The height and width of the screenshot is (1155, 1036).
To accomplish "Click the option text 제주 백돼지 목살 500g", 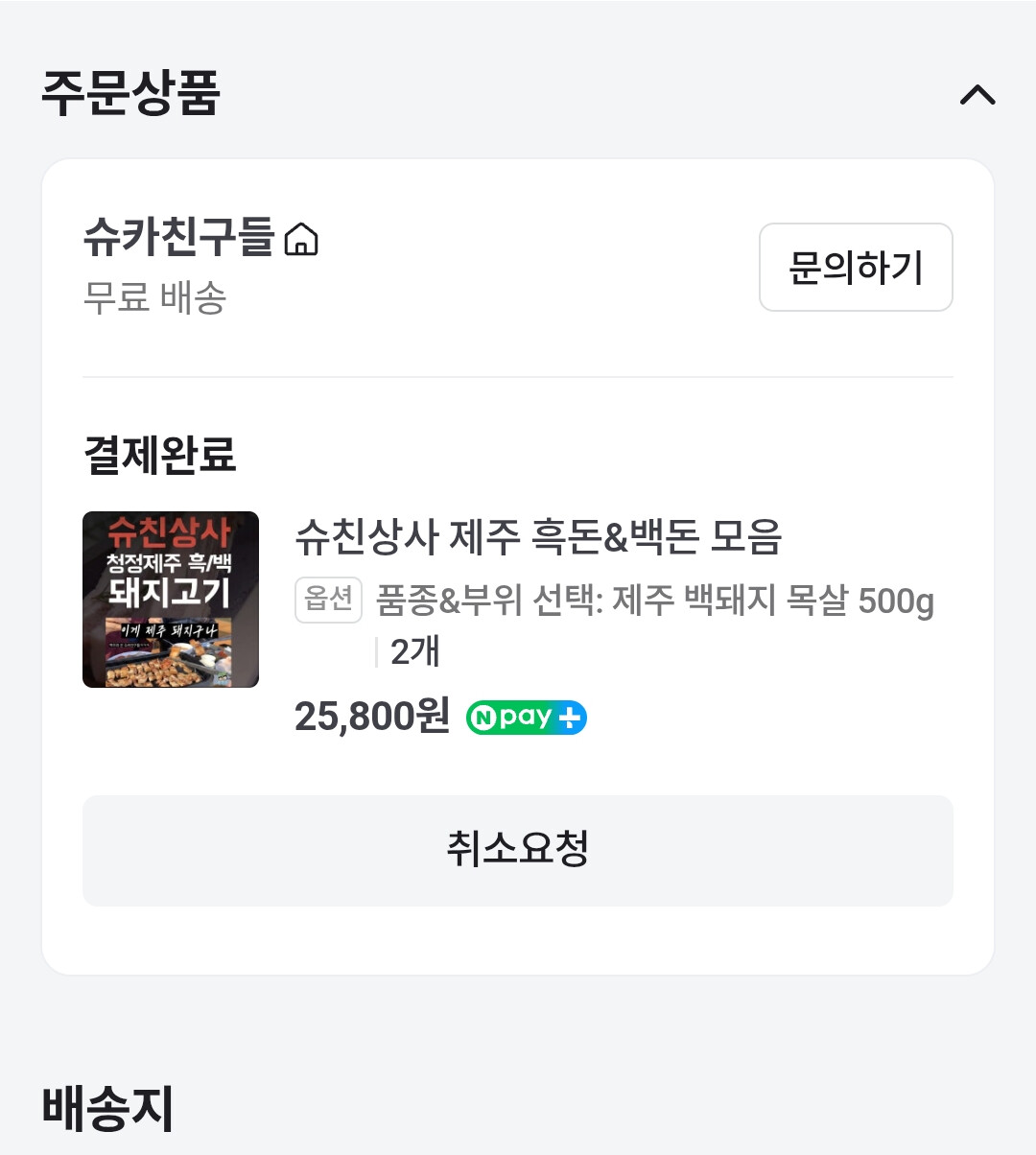I will tap(773, 601).
